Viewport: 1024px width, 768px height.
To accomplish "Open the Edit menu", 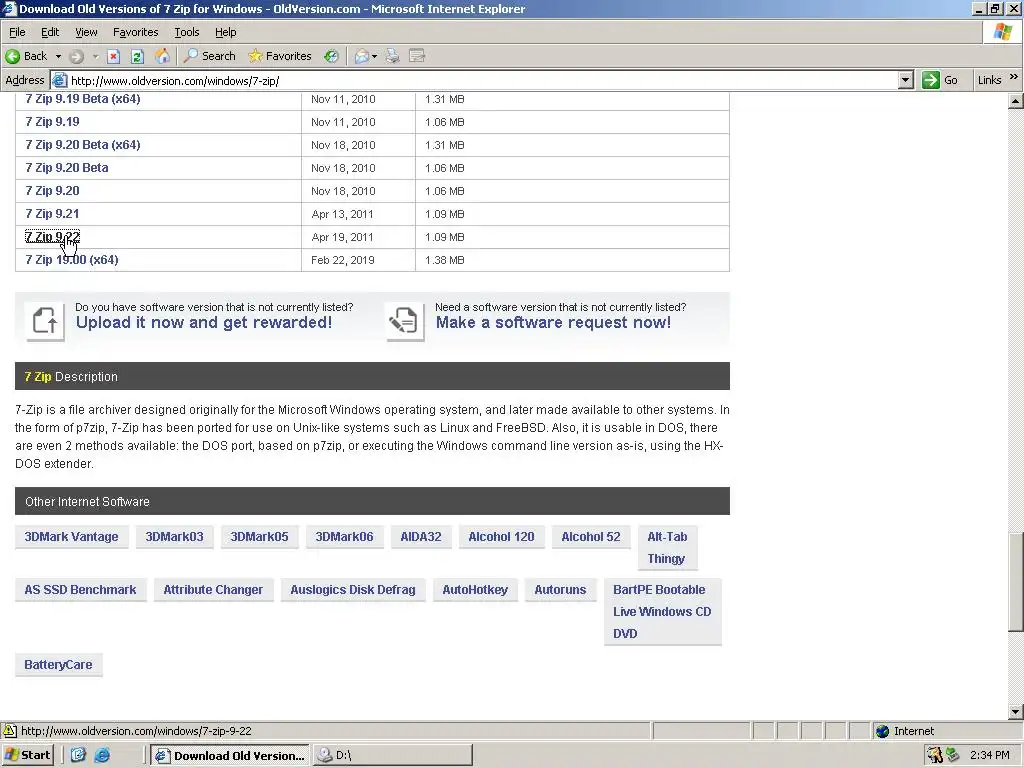I will click(x=50, y=32).
